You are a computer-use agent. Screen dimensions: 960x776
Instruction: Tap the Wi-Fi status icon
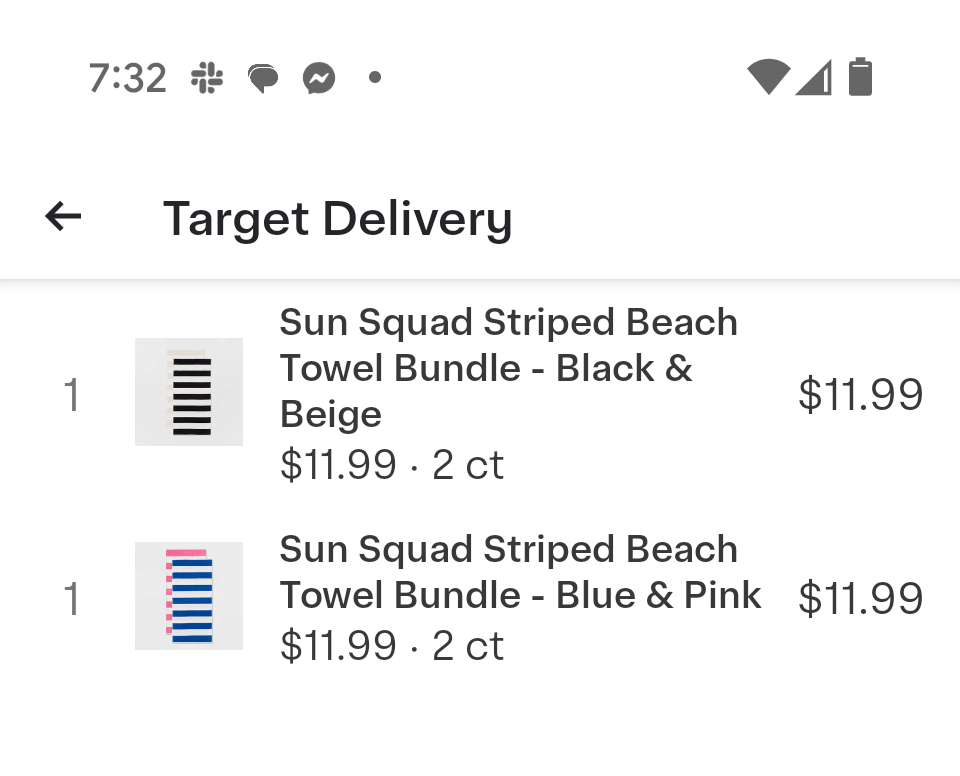(x=768, y=77)
